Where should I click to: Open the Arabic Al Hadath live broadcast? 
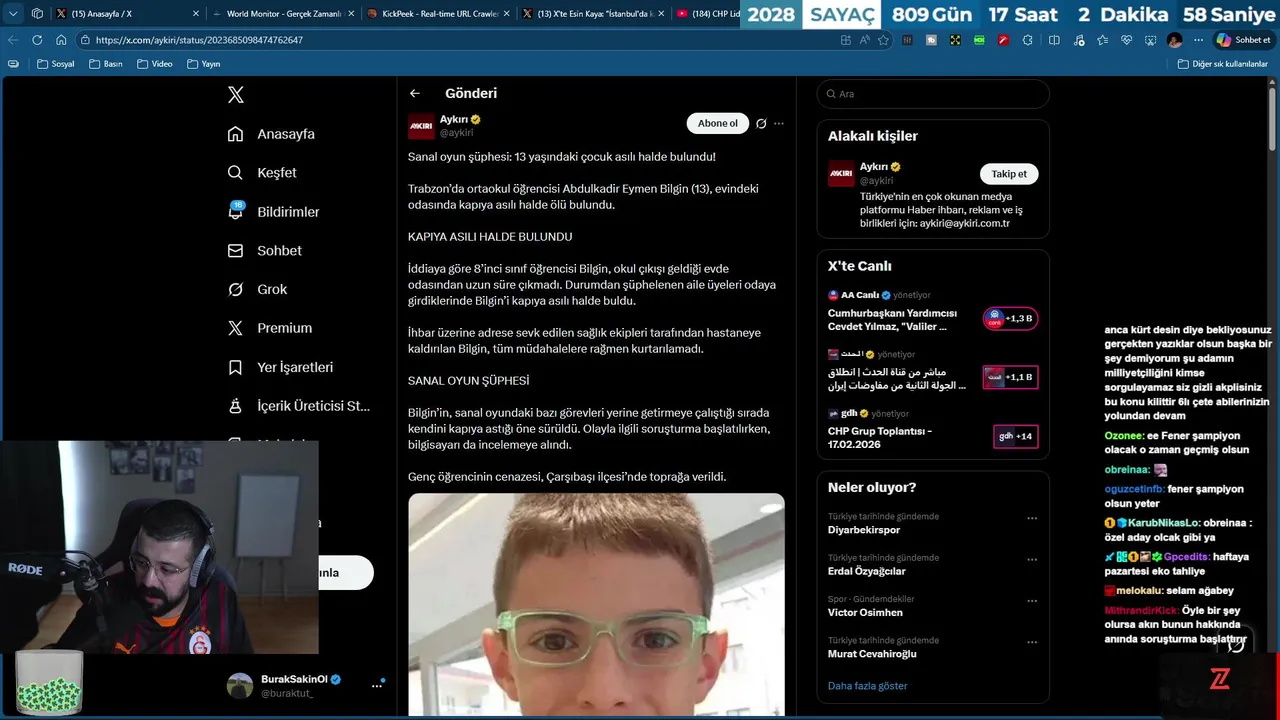[932, 370]
